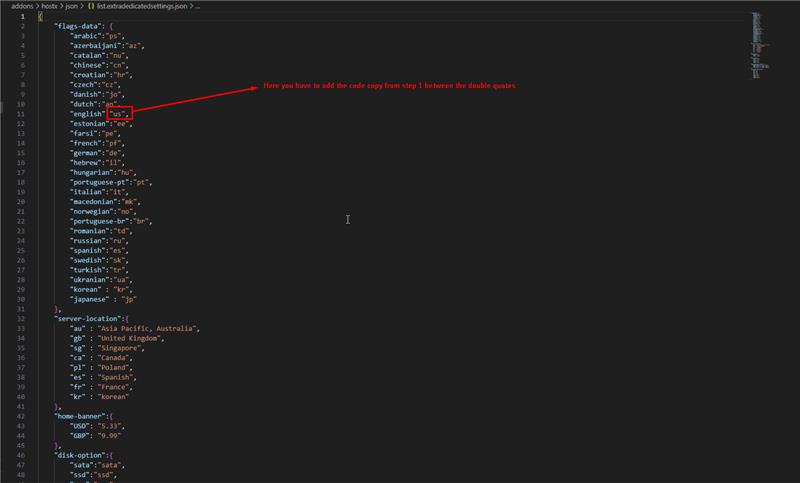Click the red annotation instruction text
This screenshot has height=483, width=800.
point(389,87)
